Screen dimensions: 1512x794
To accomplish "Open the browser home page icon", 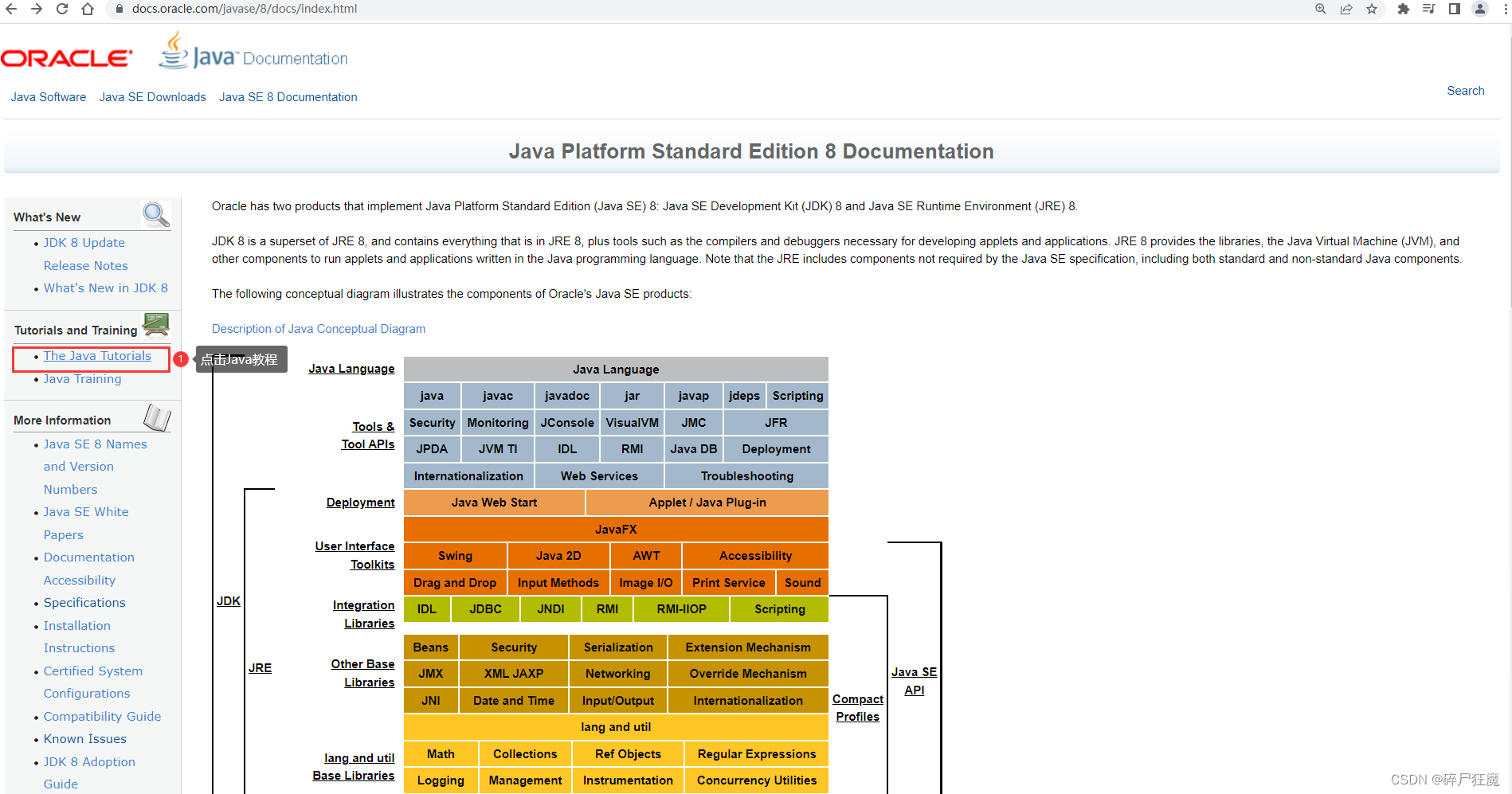I will pos(88,9).
